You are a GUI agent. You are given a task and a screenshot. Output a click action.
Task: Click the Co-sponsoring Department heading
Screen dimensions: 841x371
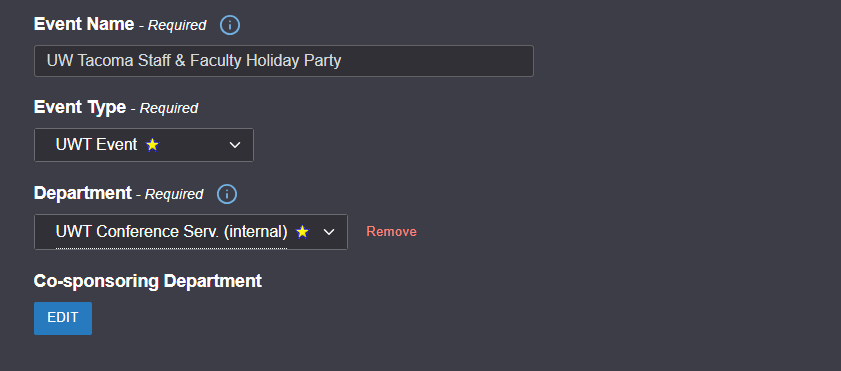tap(148, 281)
